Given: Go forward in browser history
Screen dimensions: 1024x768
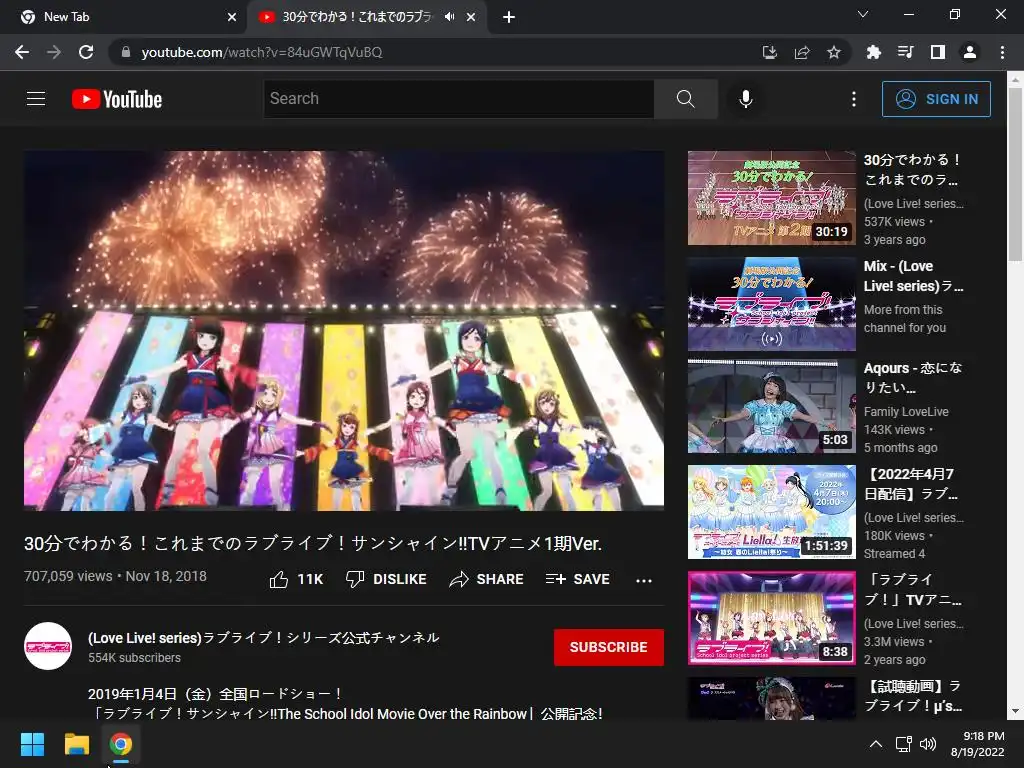Looking at the screenshot, I should (54, 52).
